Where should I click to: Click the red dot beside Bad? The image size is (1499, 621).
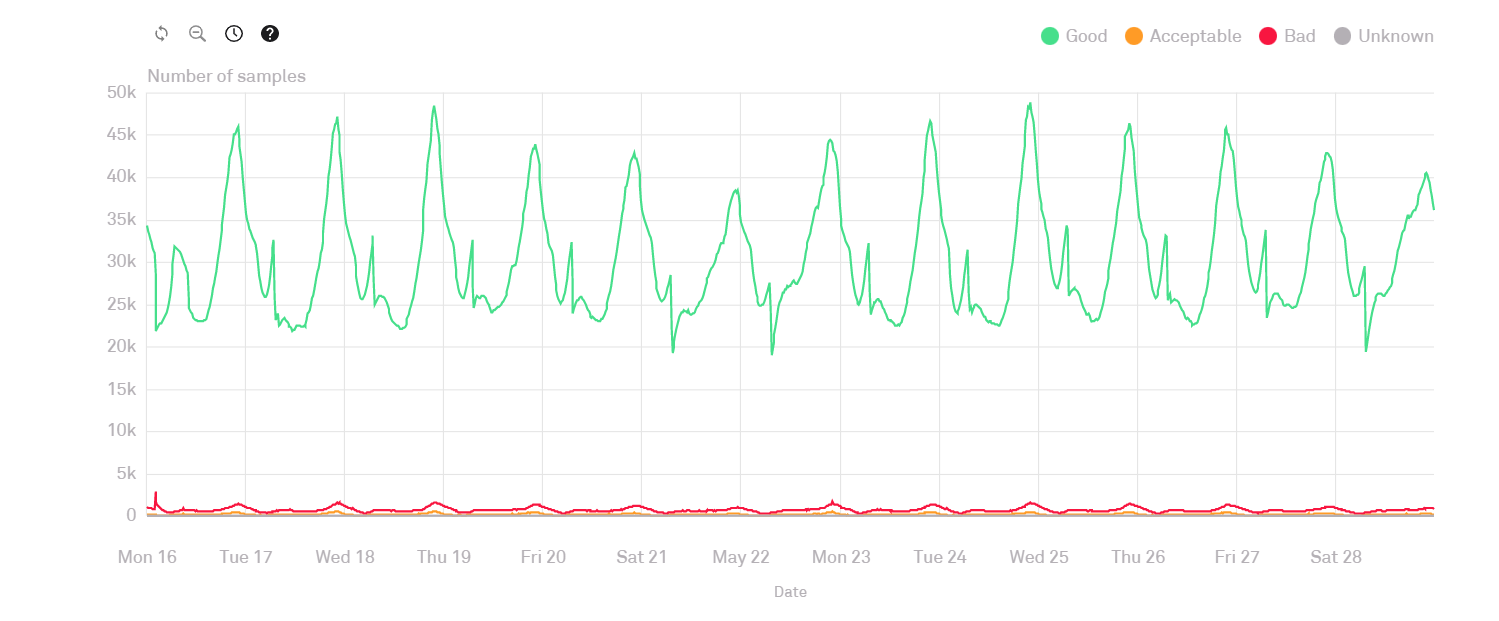click(x=1268, y=37)
